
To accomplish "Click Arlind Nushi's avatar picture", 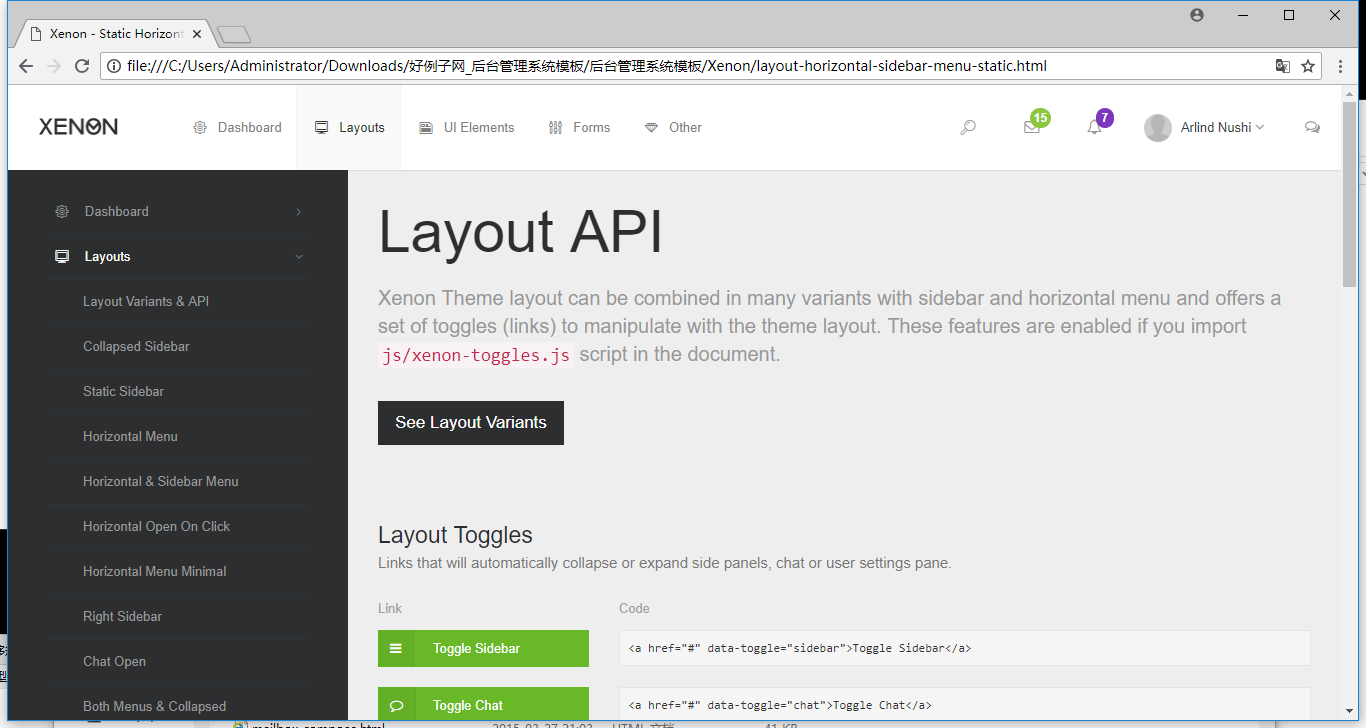I will pyautogui.click(x=1158, y=128).
